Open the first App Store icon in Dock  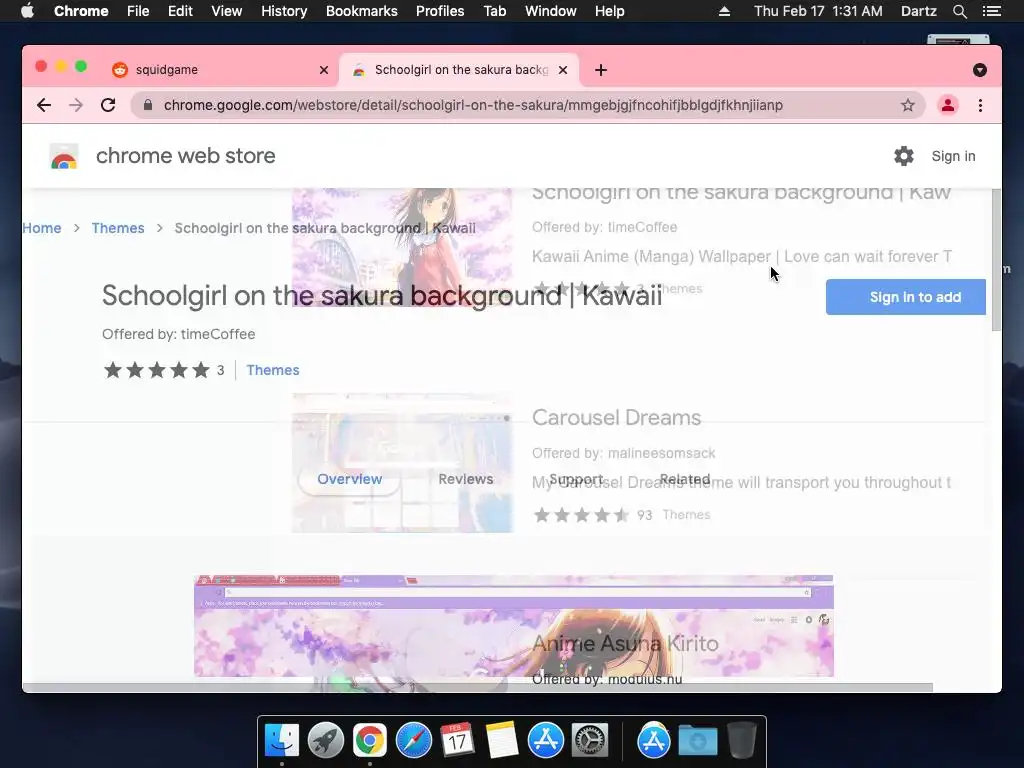pos(545,741)
